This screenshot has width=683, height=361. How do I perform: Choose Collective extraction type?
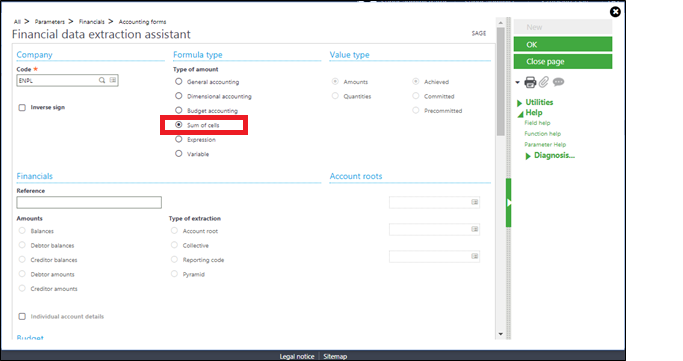[174, 245]
